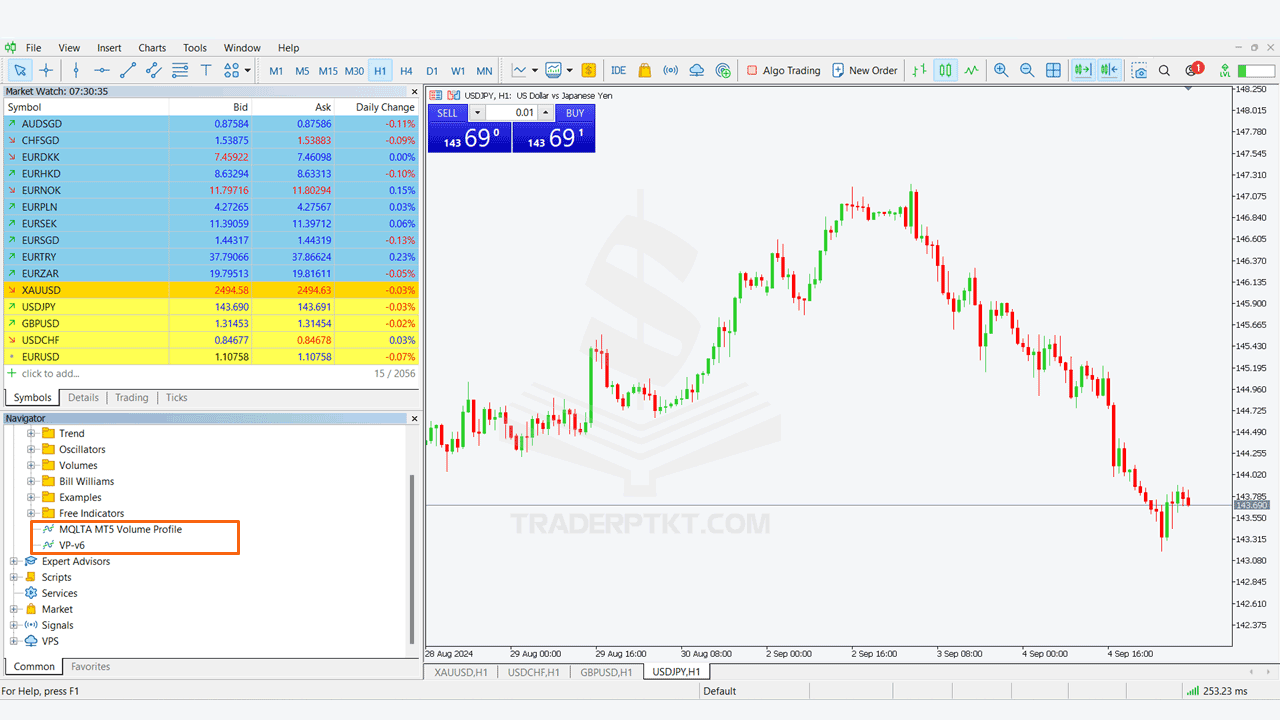Click 'click to add...' symbol field

pyautogui.click(x=50, y=373)
